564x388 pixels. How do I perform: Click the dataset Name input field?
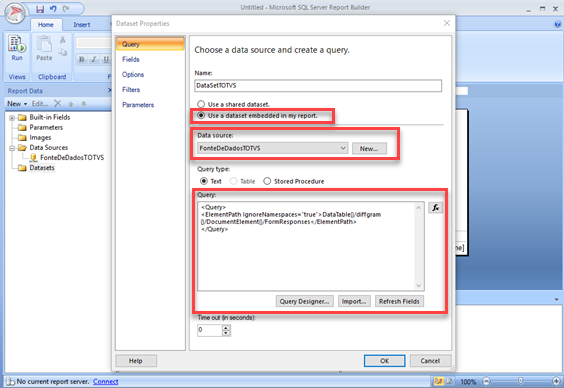[318, 86]
